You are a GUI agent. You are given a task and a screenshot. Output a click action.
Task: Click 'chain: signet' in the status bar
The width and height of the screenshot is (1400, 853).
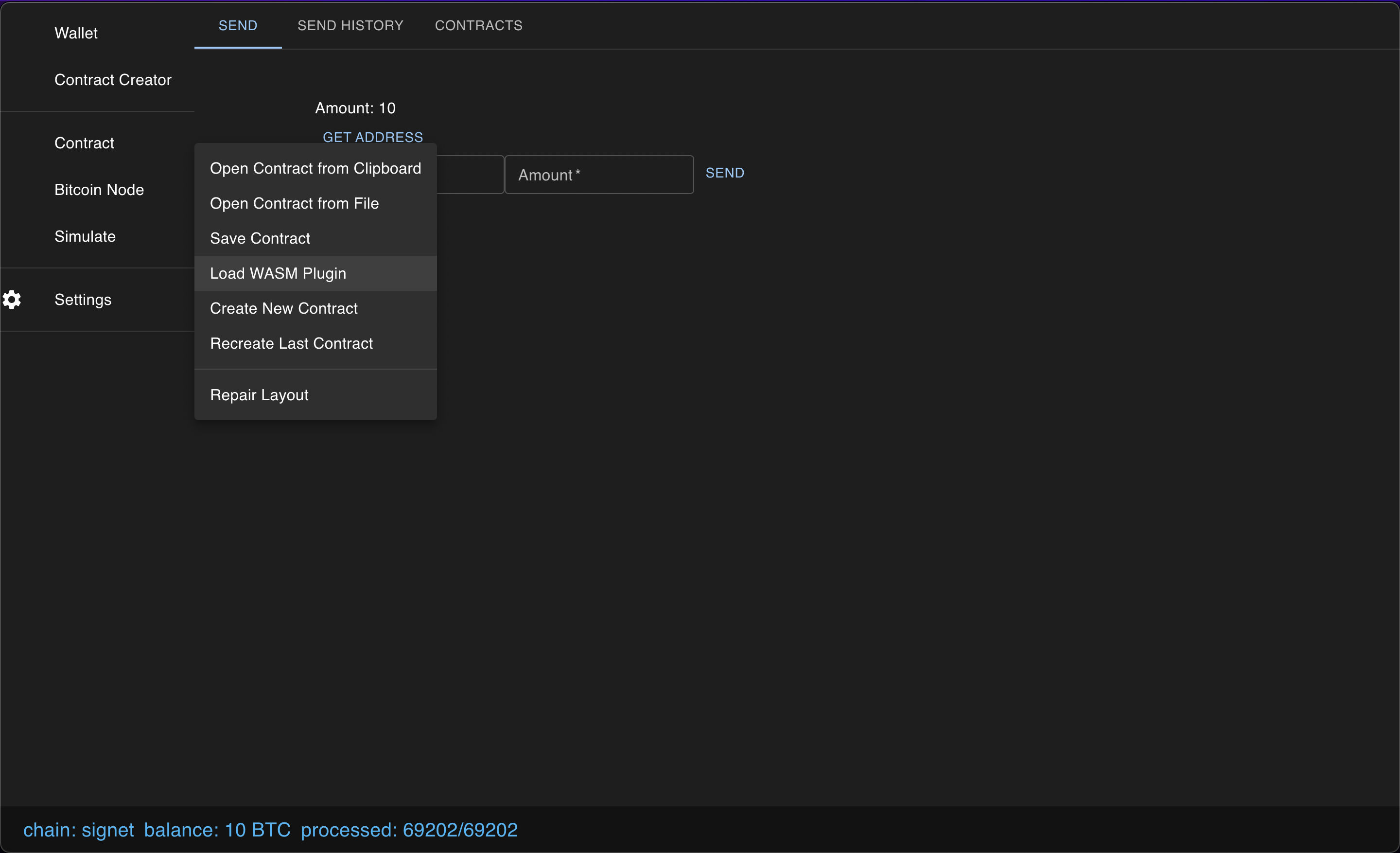coord(78,830)
